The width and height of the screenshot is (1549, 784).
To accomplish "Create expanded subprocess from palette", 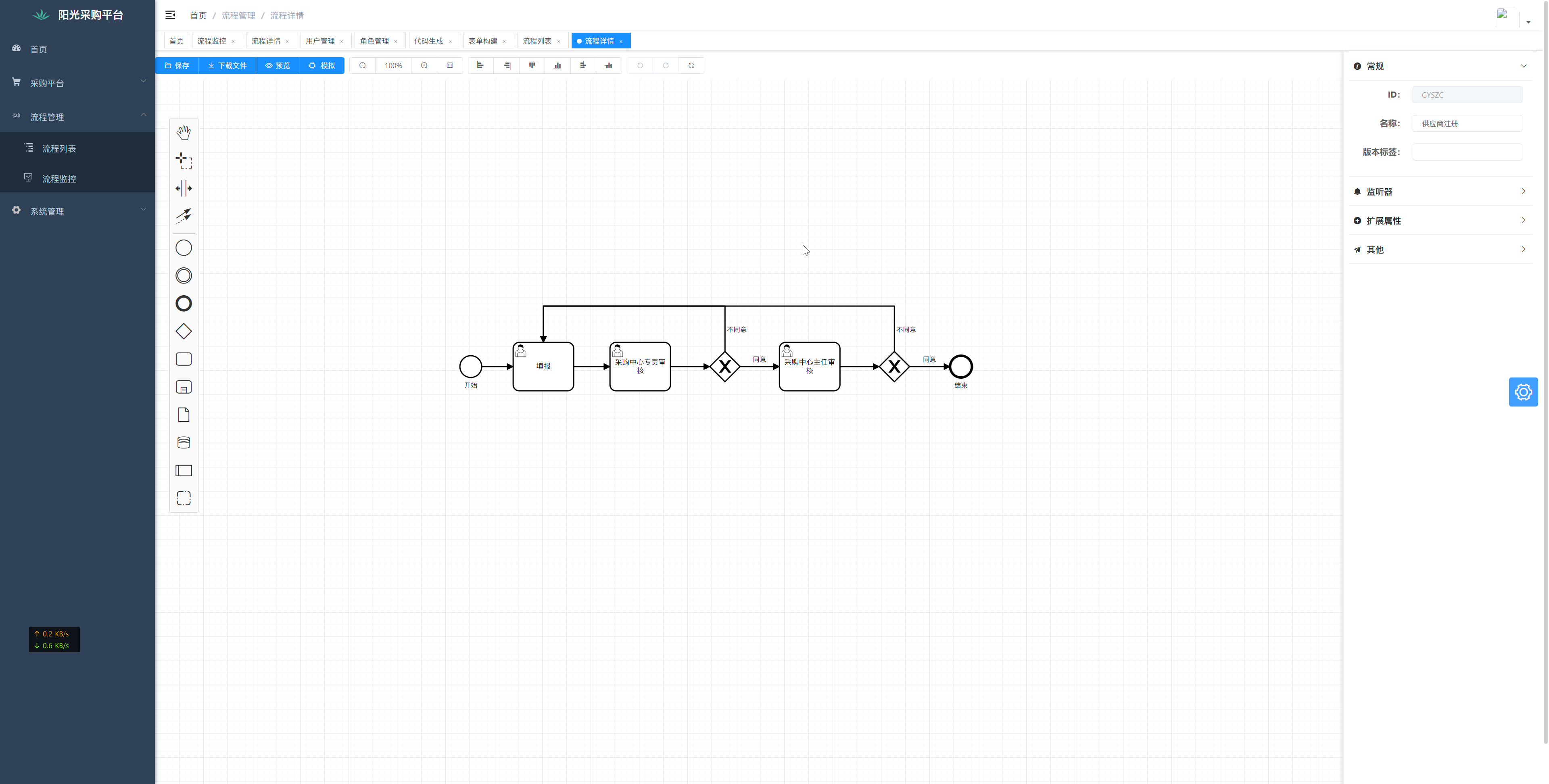I will coord(184,387).
